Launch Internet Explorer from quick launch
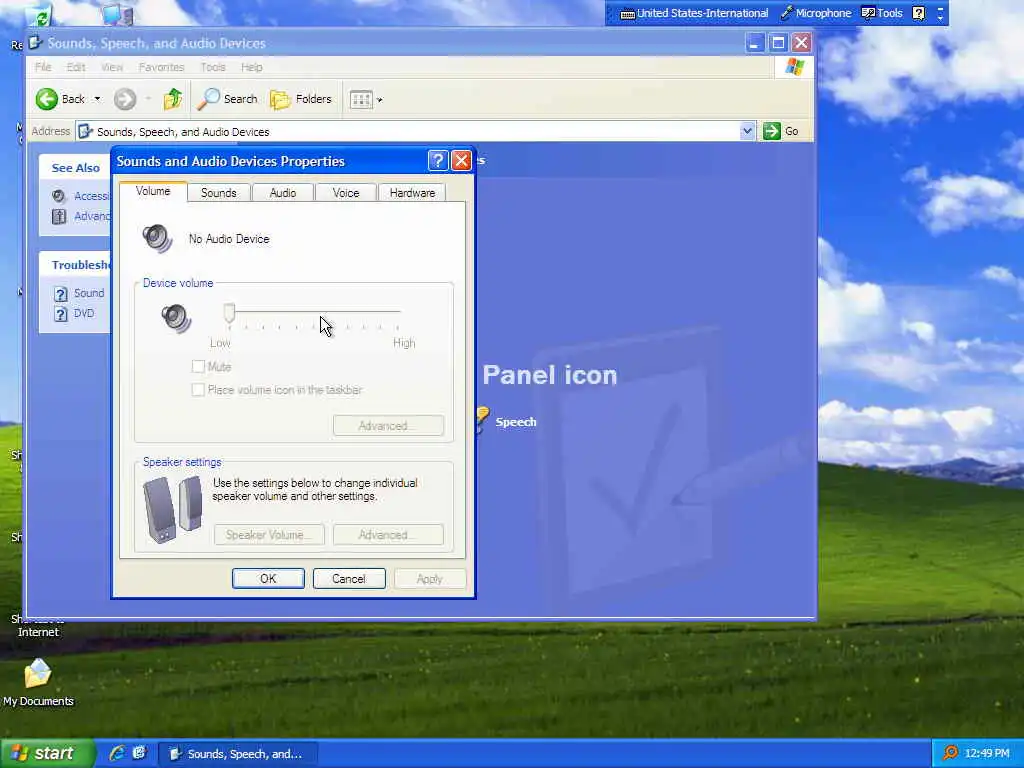This screenshot has width=1024, height=768. (x=117, y=753)
